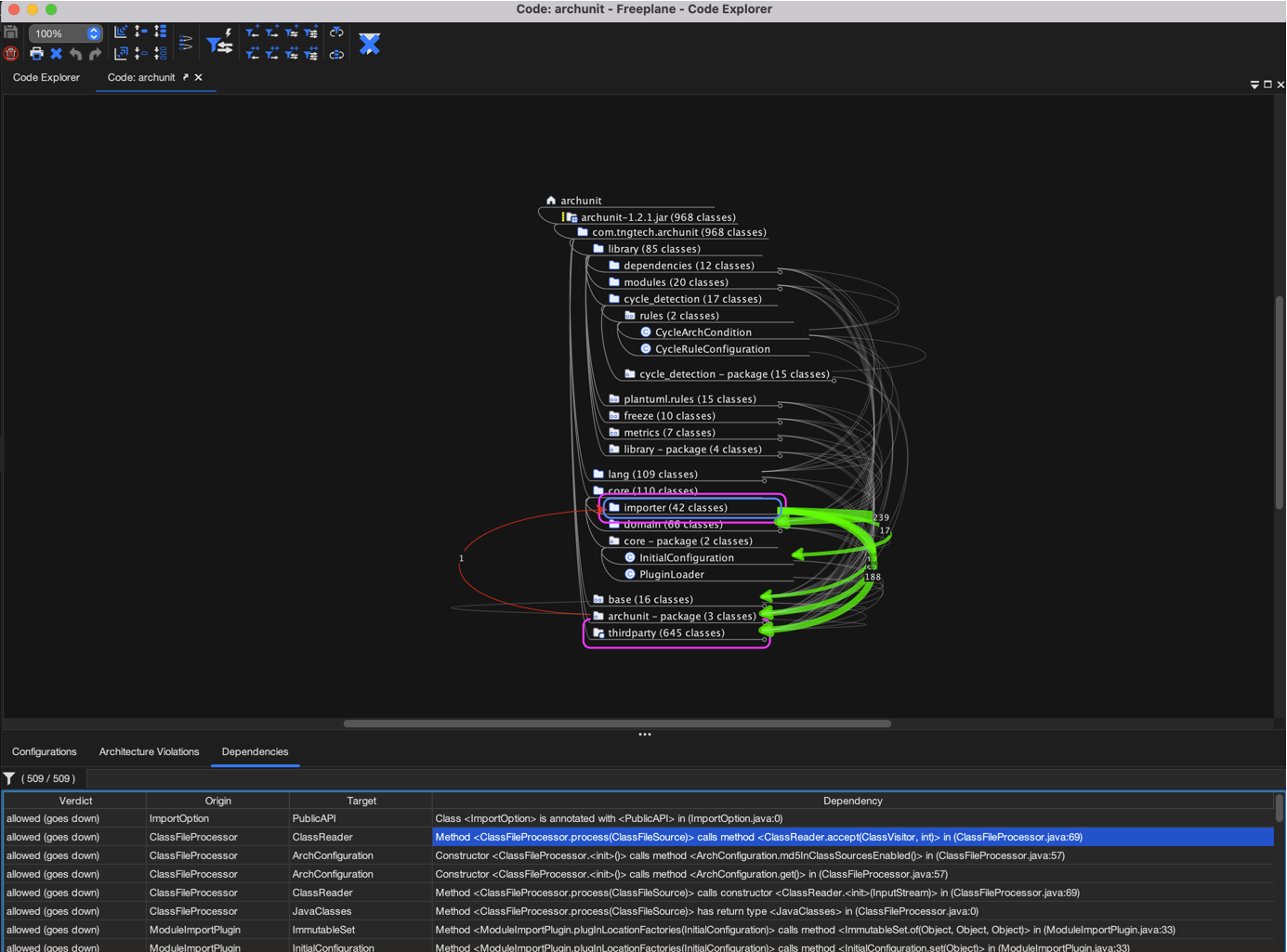
Task: Open the 100% zoom combo box
Action: click(65, 33)
